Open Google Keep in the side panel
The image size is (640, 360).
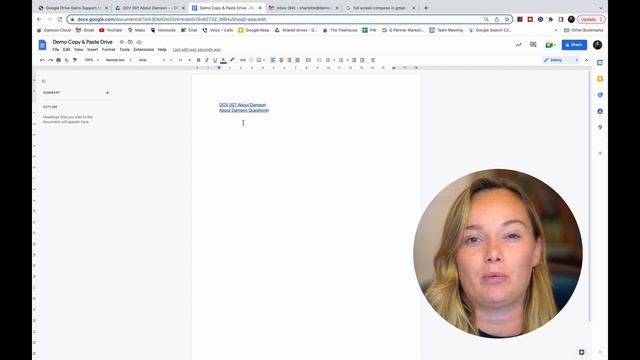coord(600,79)
